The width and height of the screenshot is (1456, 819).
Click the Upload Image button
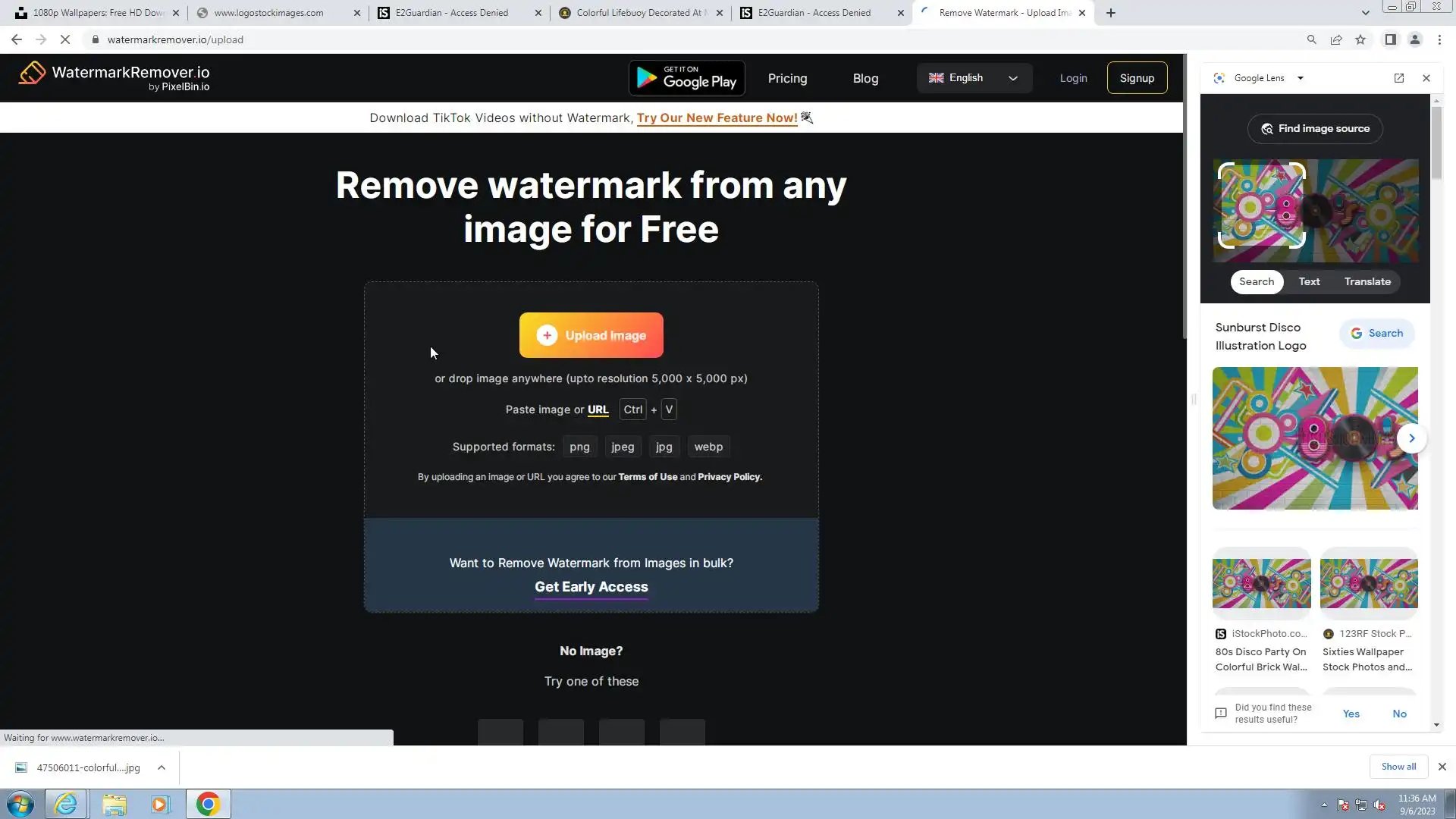pyautogui.click(x=591, y=335)
